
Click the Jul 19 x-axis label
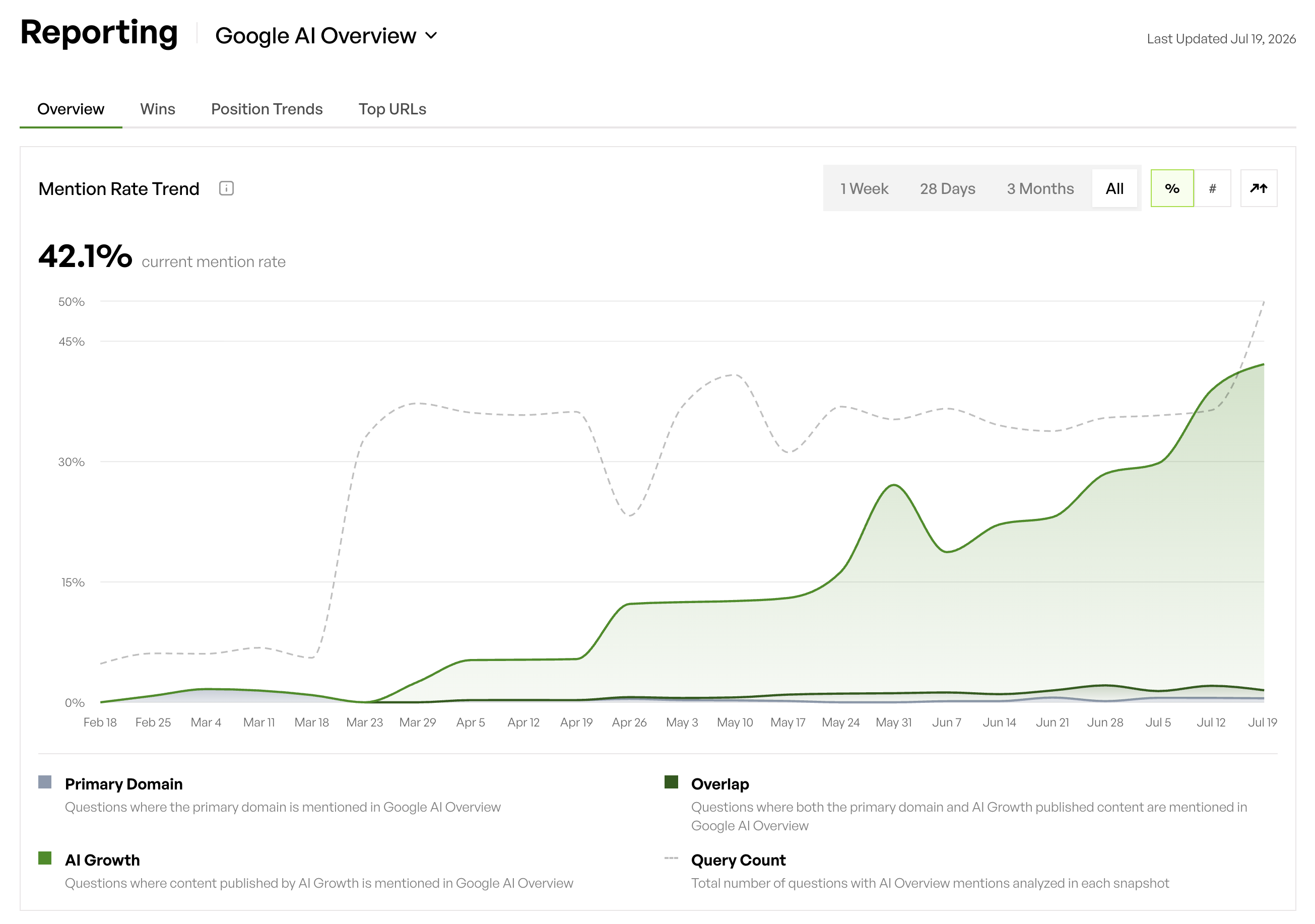(1262, 722)
